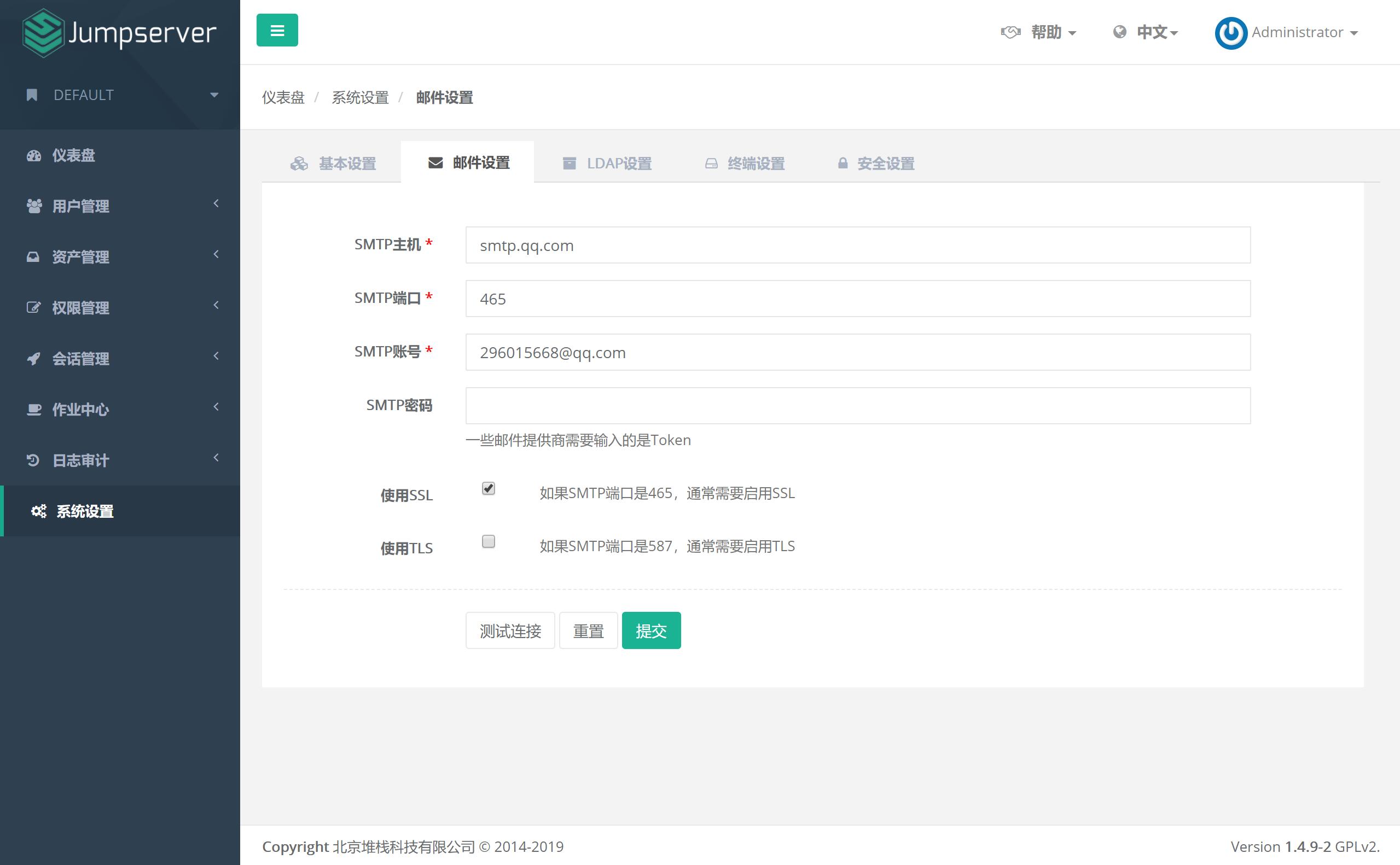
Task: Click the Copyright footer text
Action: [413, 847]
